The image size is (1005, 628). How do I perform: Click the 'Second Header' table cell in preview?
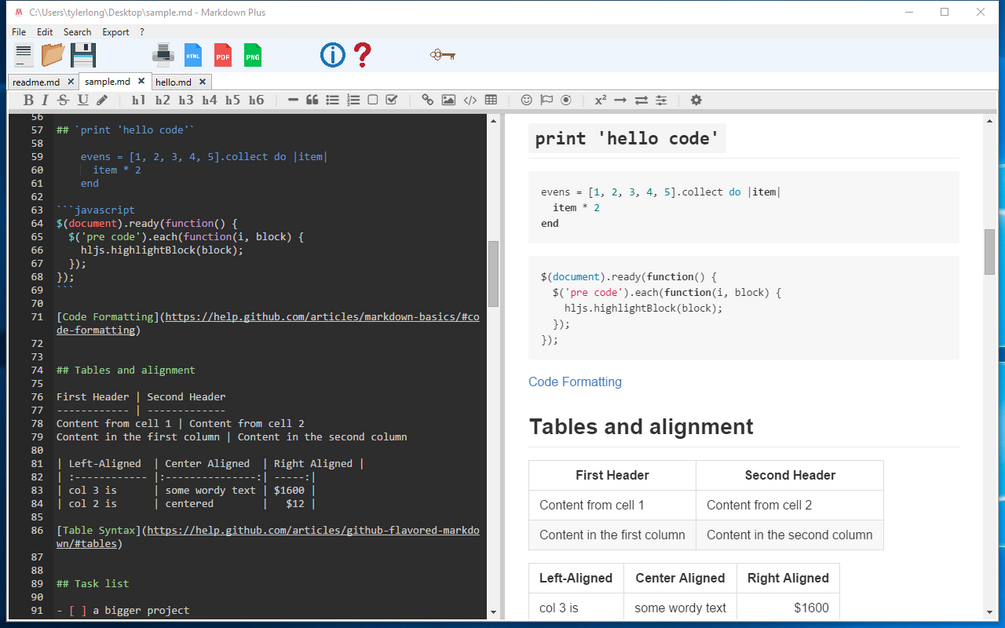point(790,475)
